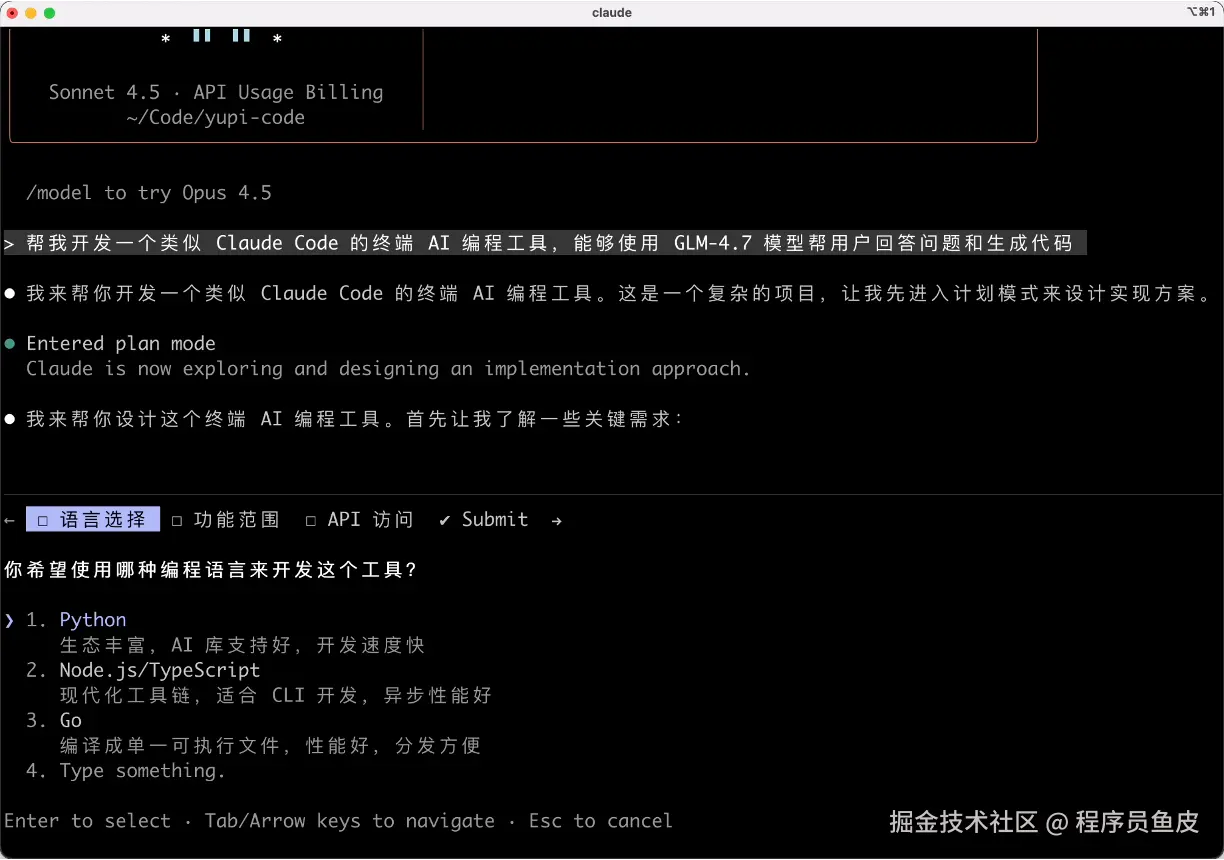Click 'Claude is now exploring and designing' line
1224x860 pixels.
[x=388, y=369]
